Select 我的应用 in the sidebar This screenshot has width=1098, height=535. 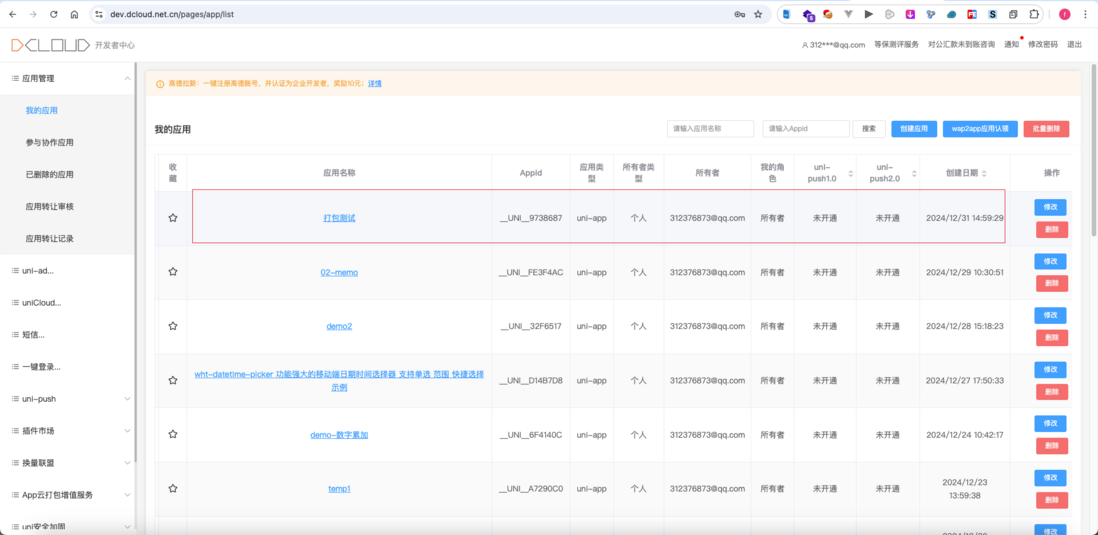tap(41, 111)
